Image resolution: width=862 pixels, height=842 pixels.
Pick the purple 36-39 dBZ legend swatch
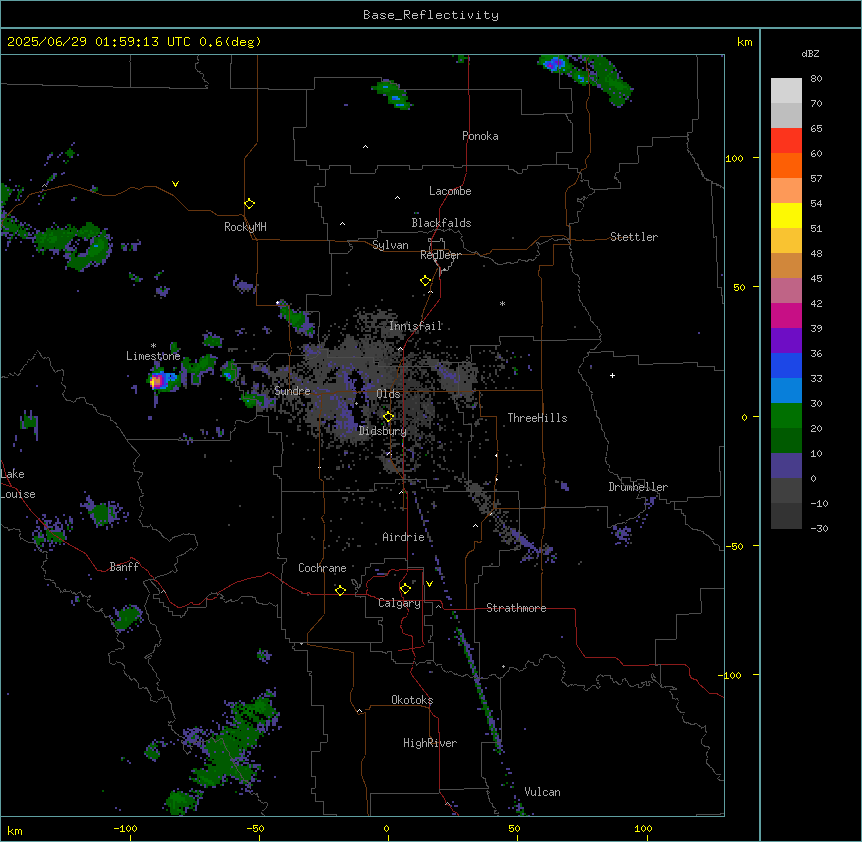786,340
